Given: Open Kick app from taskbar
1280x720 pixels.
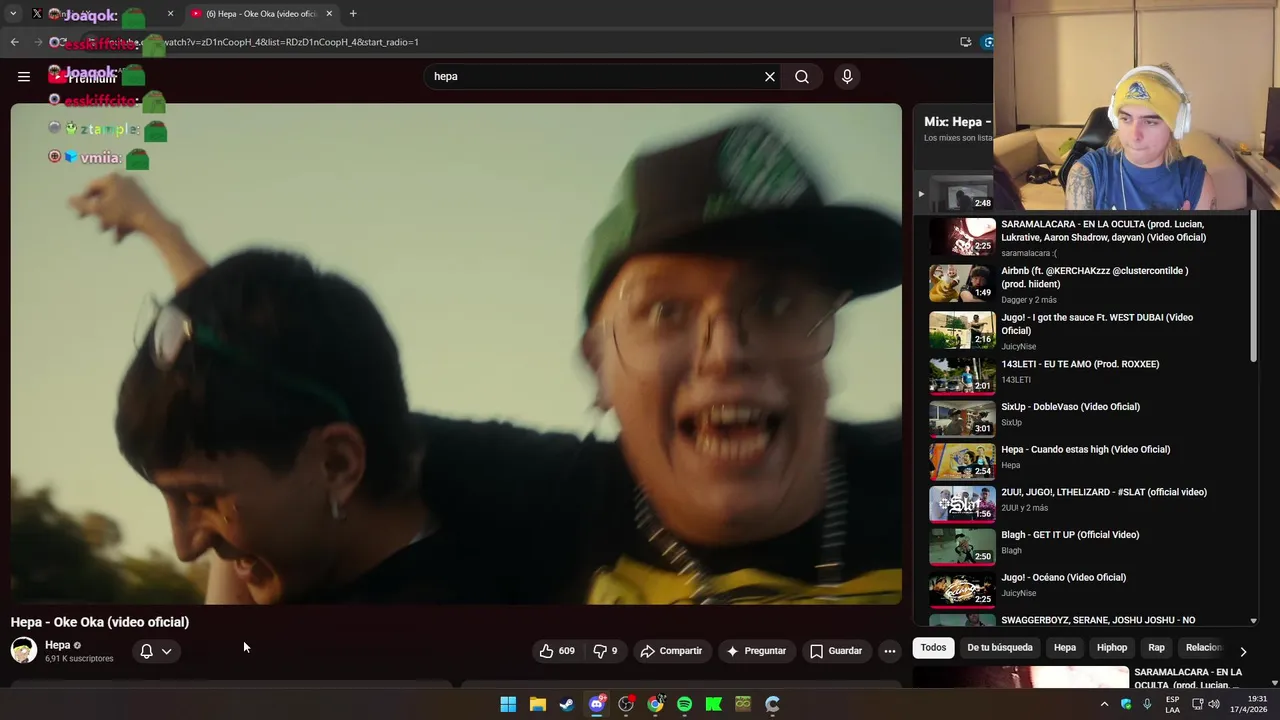Looking at the screenshot, I should tap(714, 704).
